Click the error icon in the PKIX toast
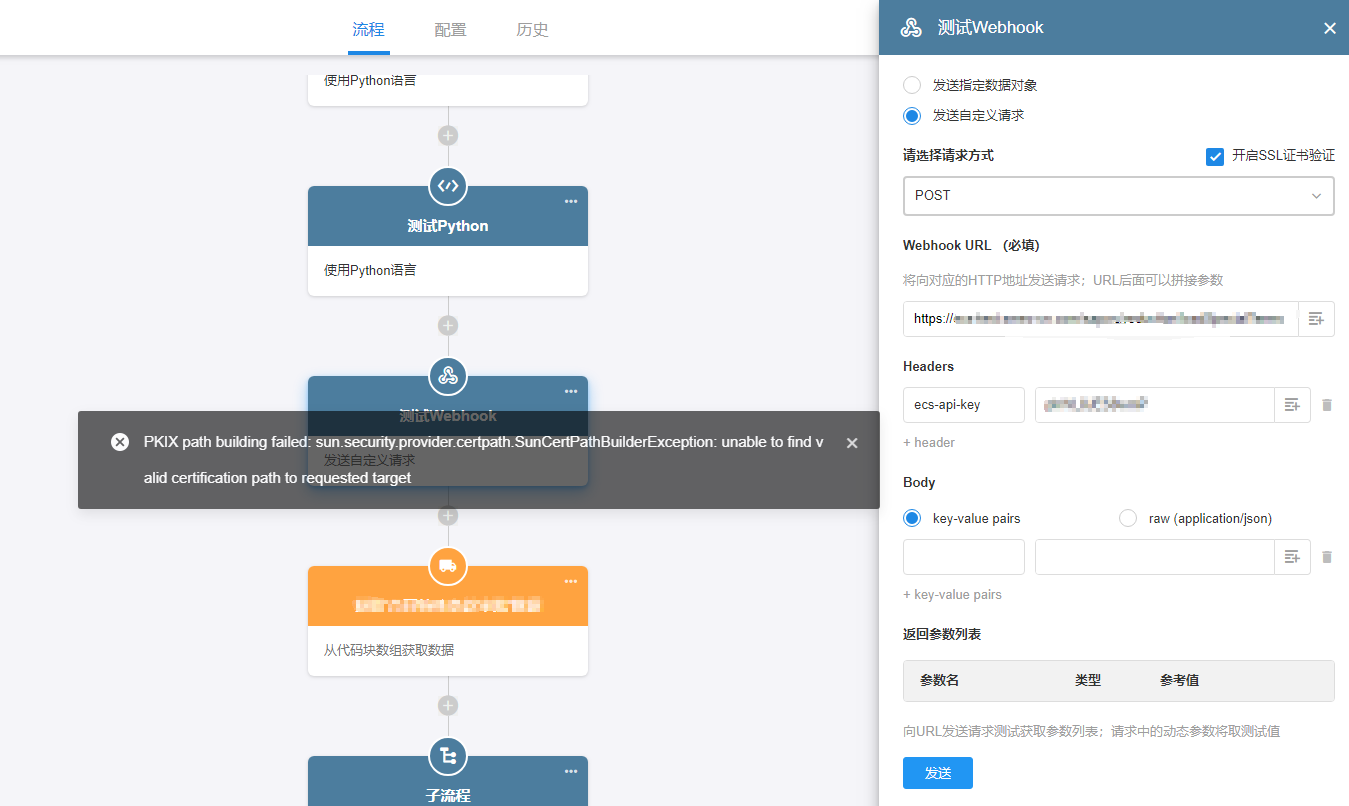 coord(120,442)
